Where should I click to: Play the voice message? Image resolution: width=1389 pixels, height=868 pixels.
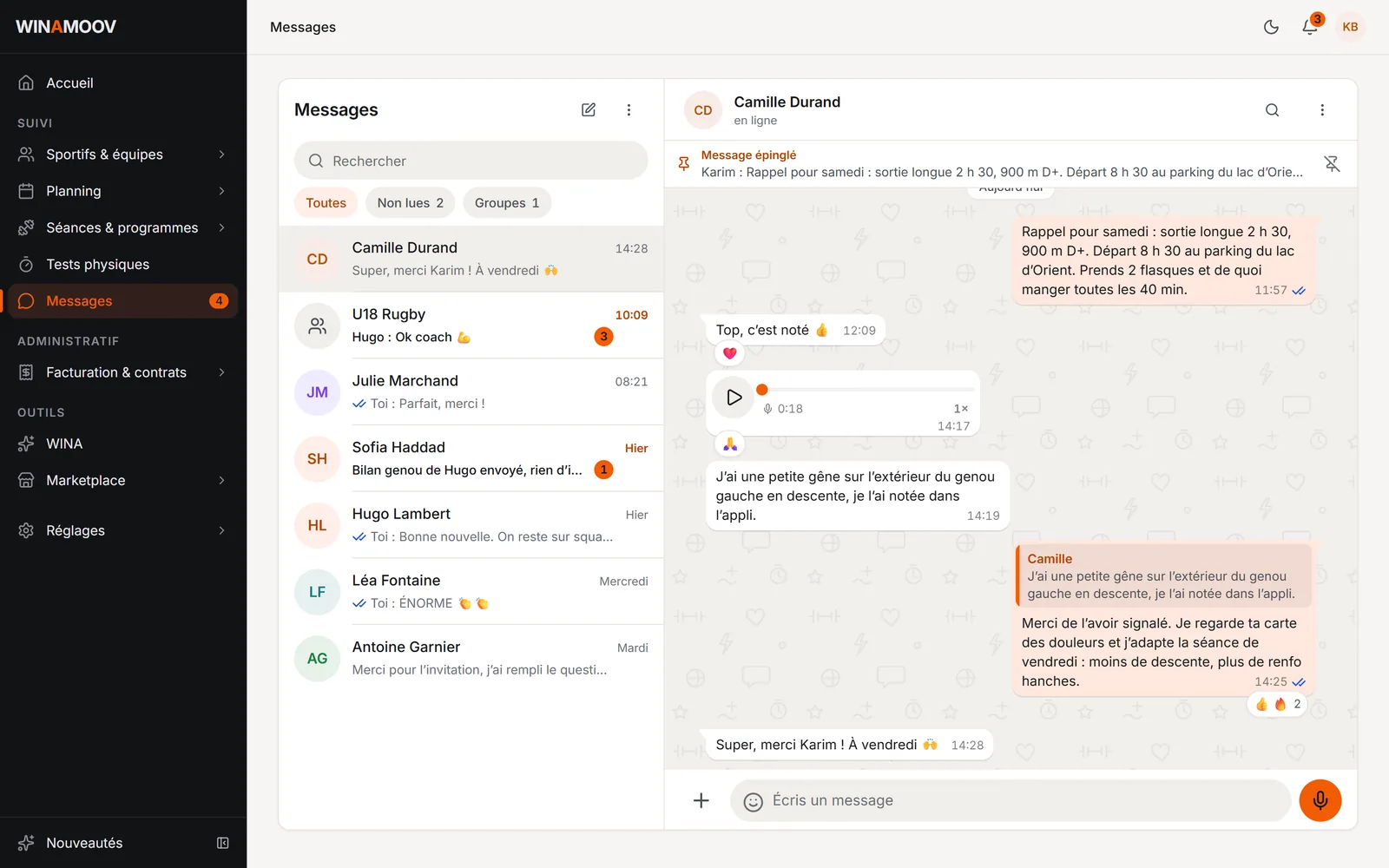(x=734, y=397)
